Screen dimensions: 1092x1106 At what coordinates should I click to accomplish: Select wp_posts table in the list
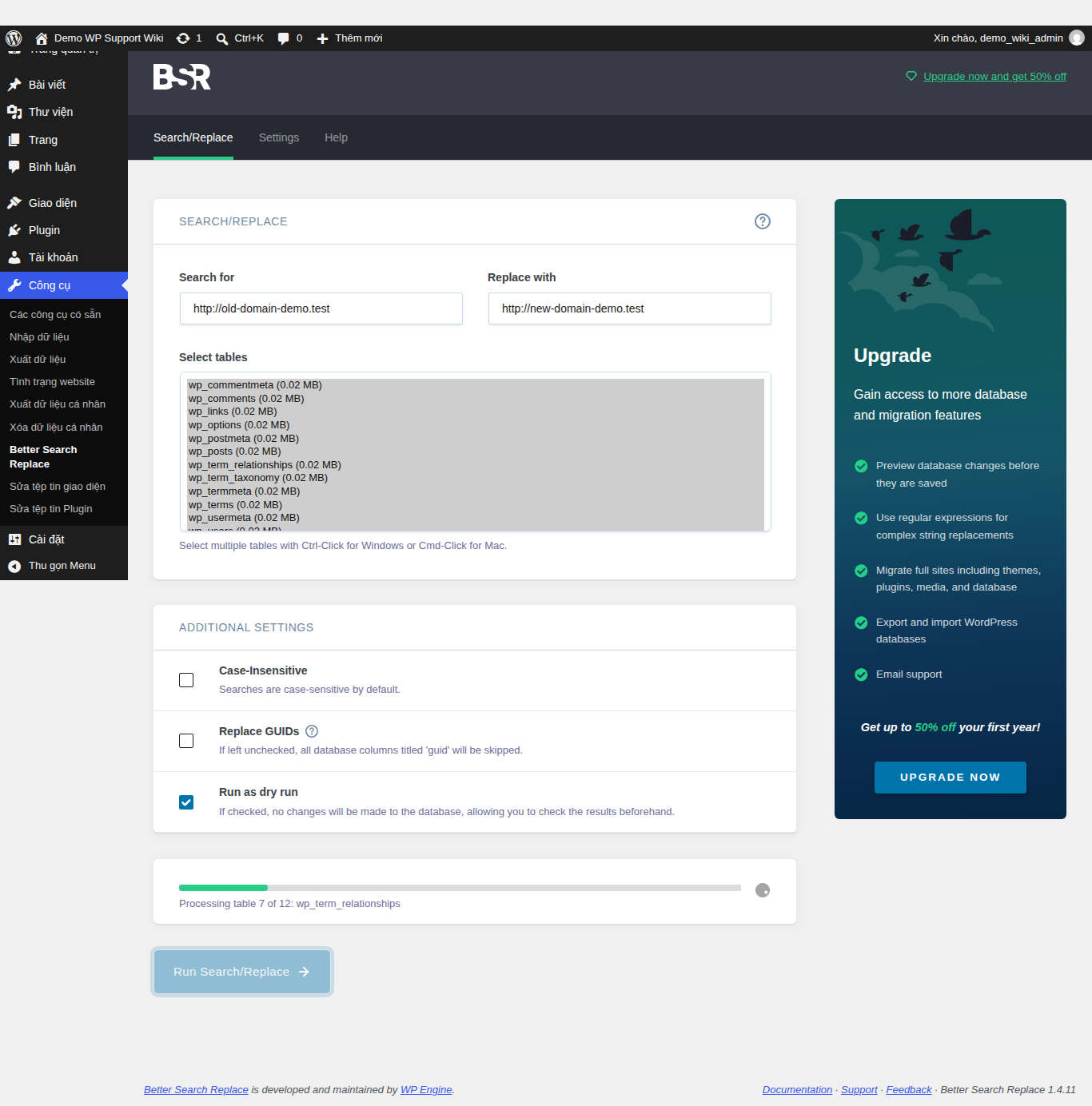point(476,452)
